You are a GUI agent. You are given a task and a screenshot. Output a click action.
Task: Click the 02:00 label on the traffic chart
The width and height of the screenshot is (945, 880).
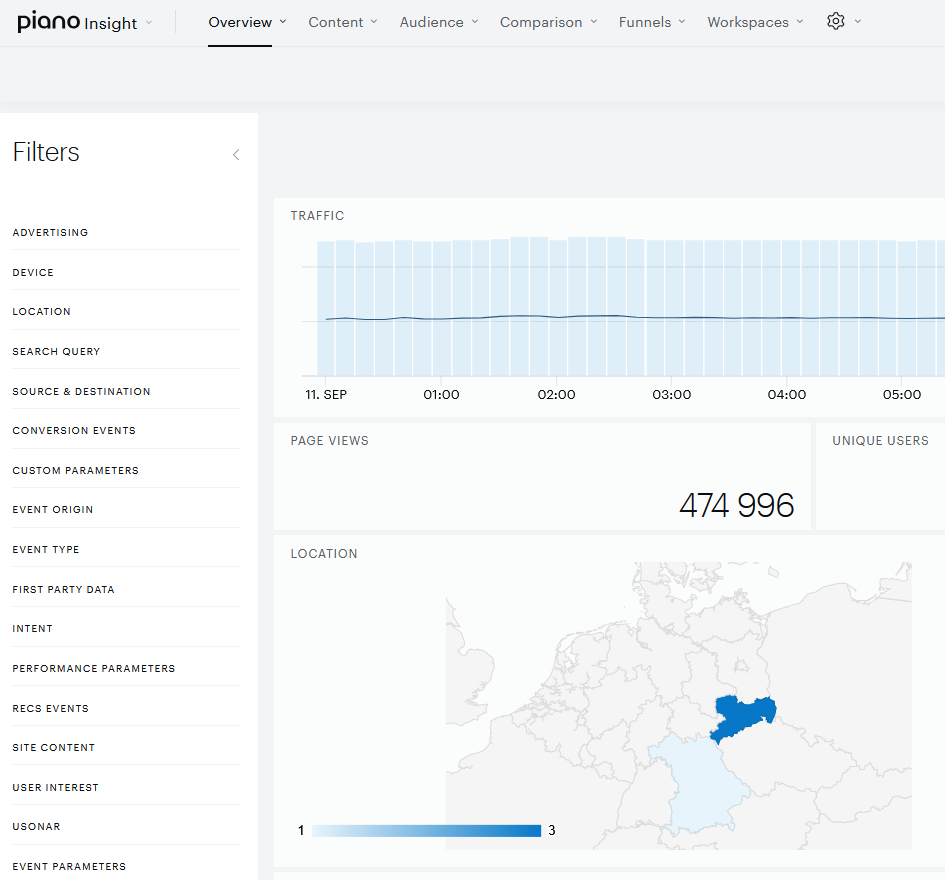point(556,395)
